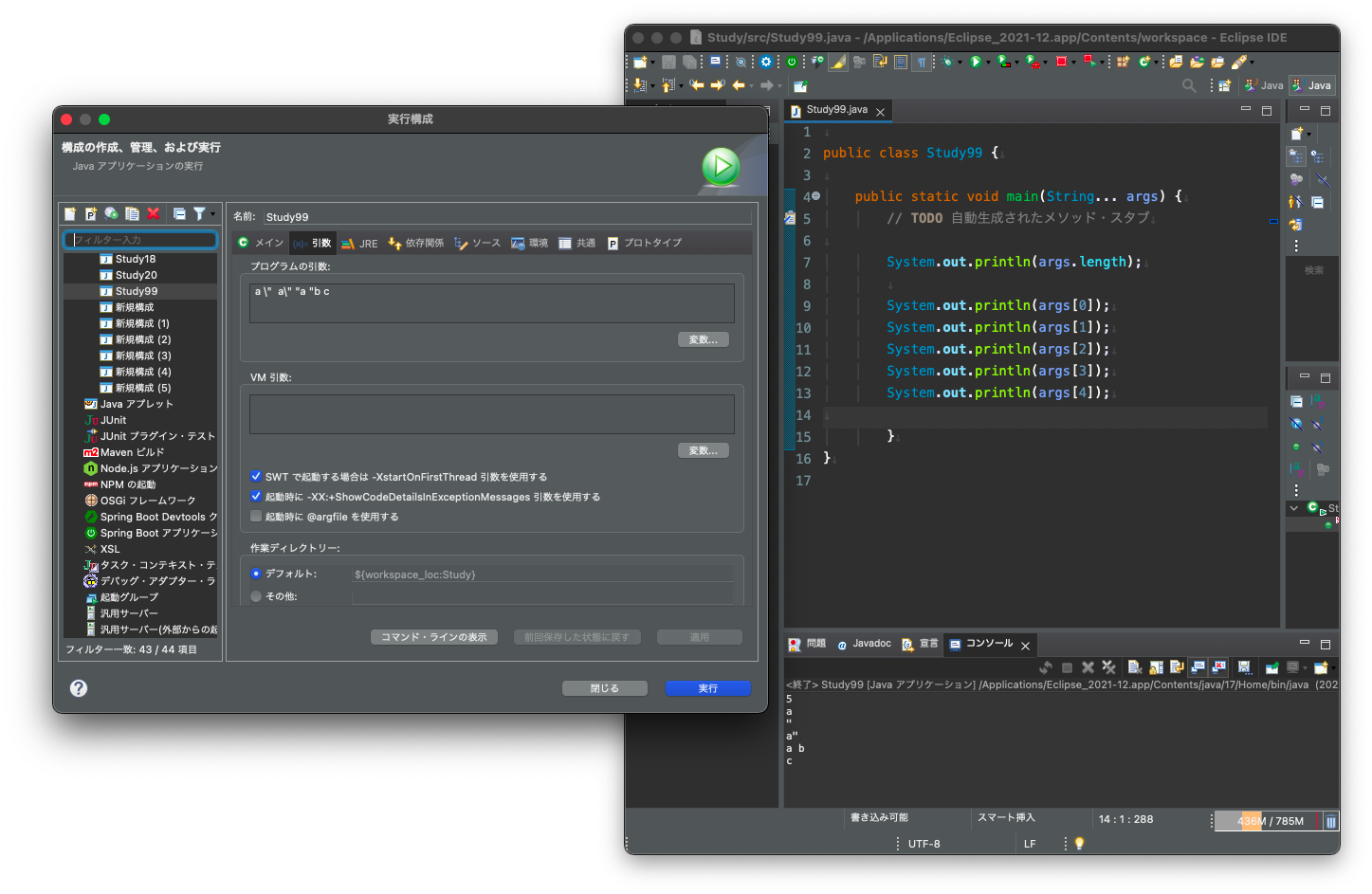The image size is (1372, 894).
Task: Toggle scroll lock in the console toolbar
Action: pyautogui.click(x=1156, y=667)
